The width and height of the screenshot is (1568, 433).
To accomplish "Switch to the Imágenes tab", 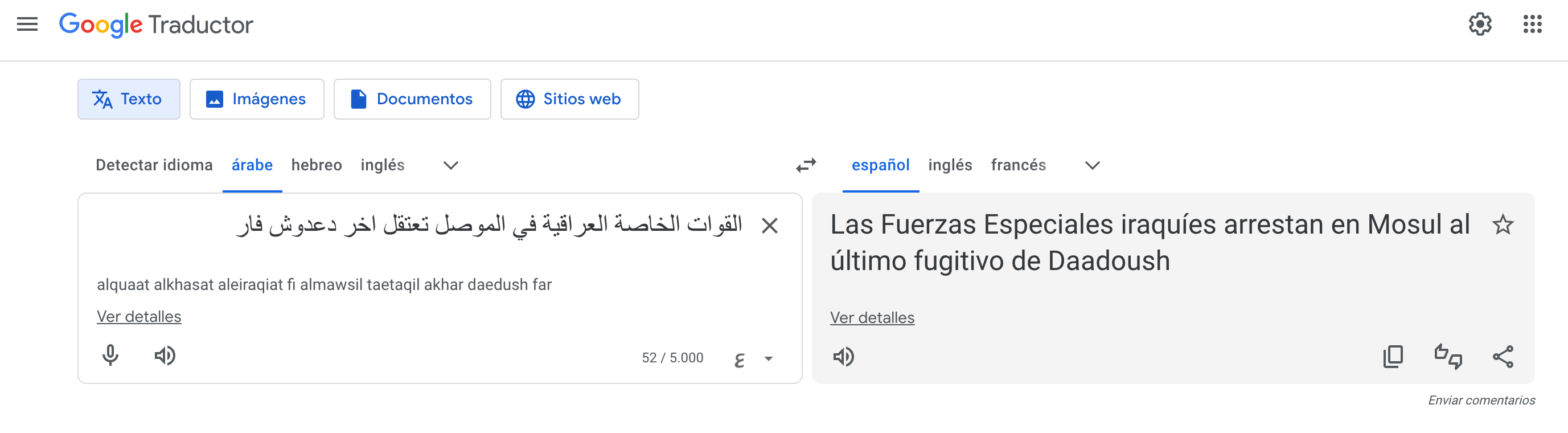I will [x=256, y=99].
